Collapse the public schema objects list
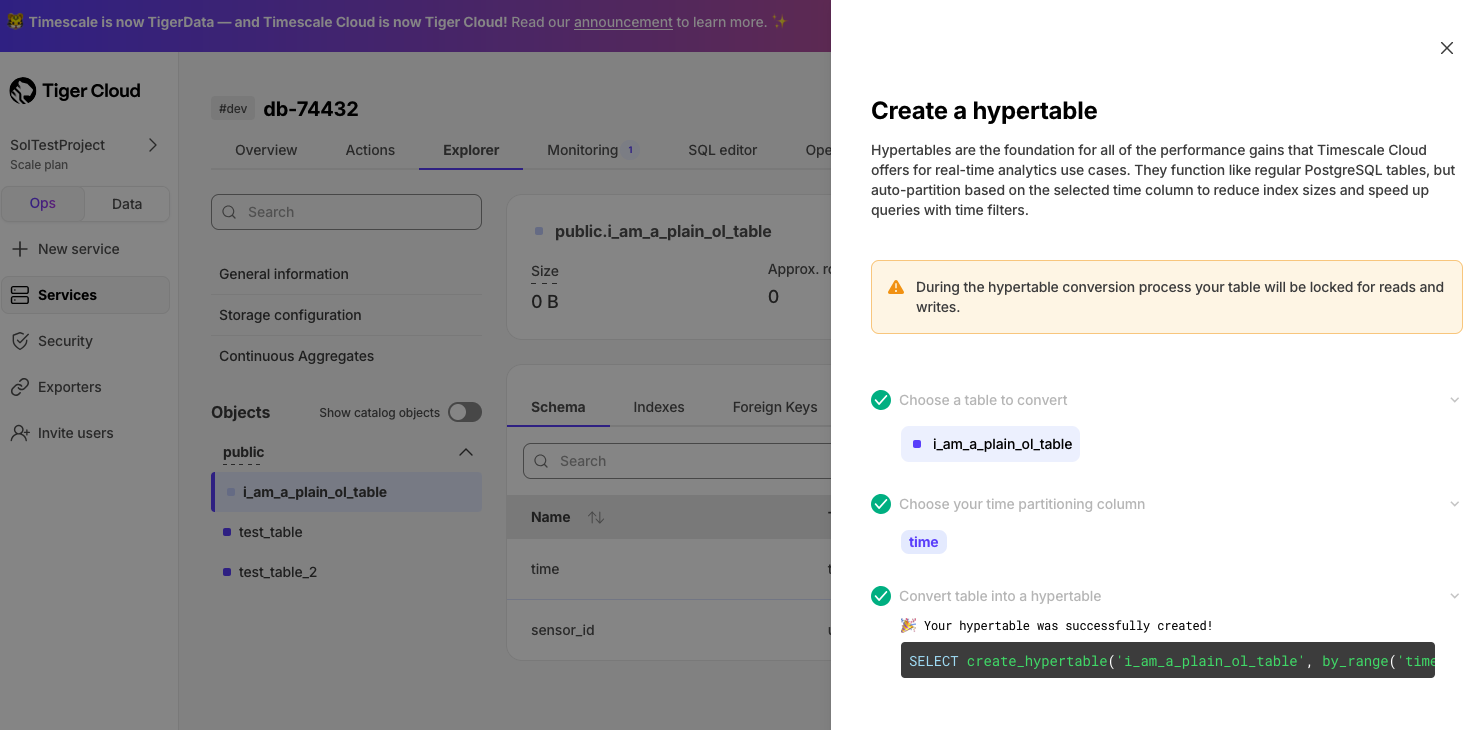The width and height of the screenshot is (1480, 730). pos(465,452)
